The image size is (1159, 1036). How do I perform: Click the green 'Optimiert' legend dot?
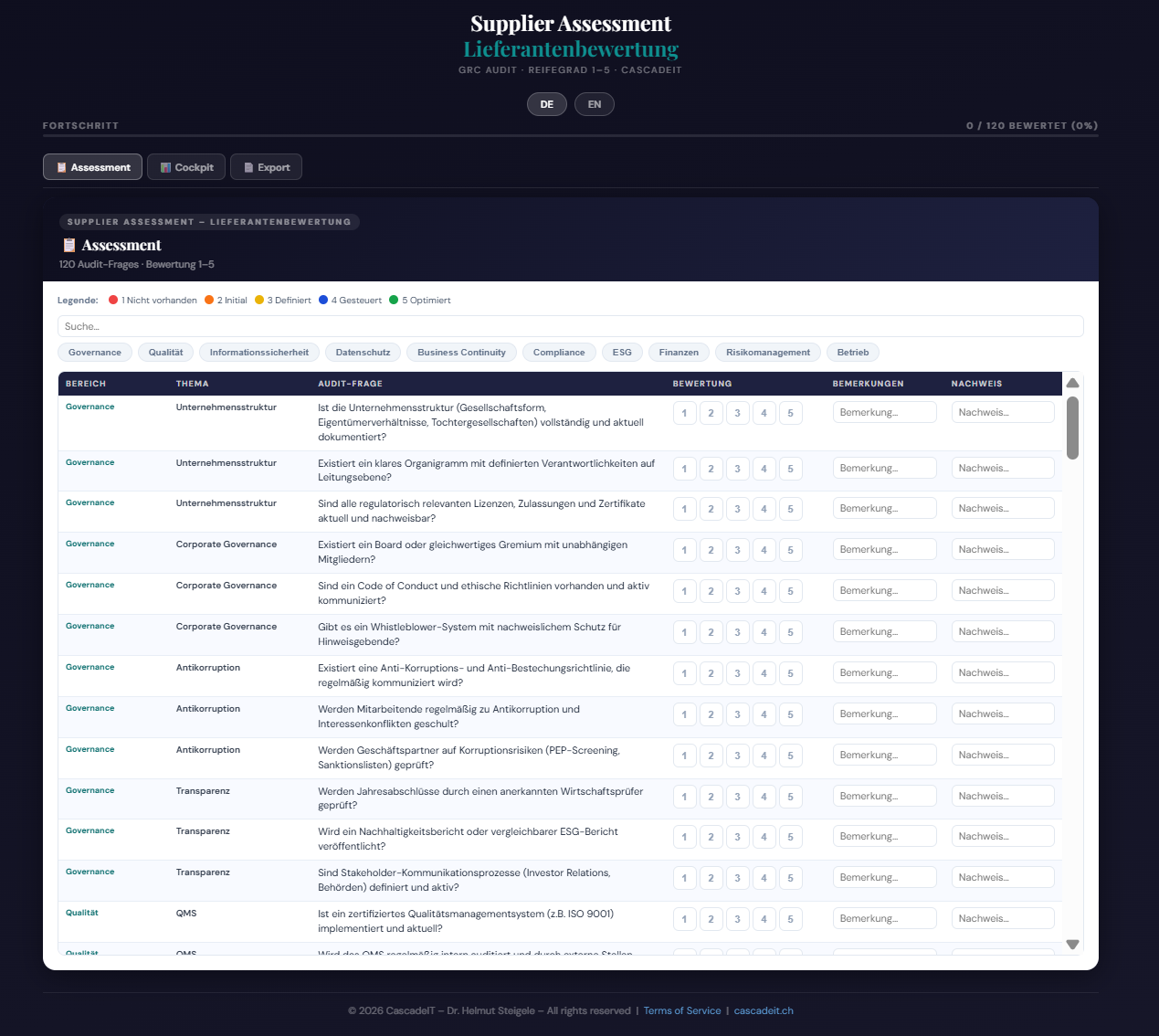pyautogui.click(x=394, y=300)
